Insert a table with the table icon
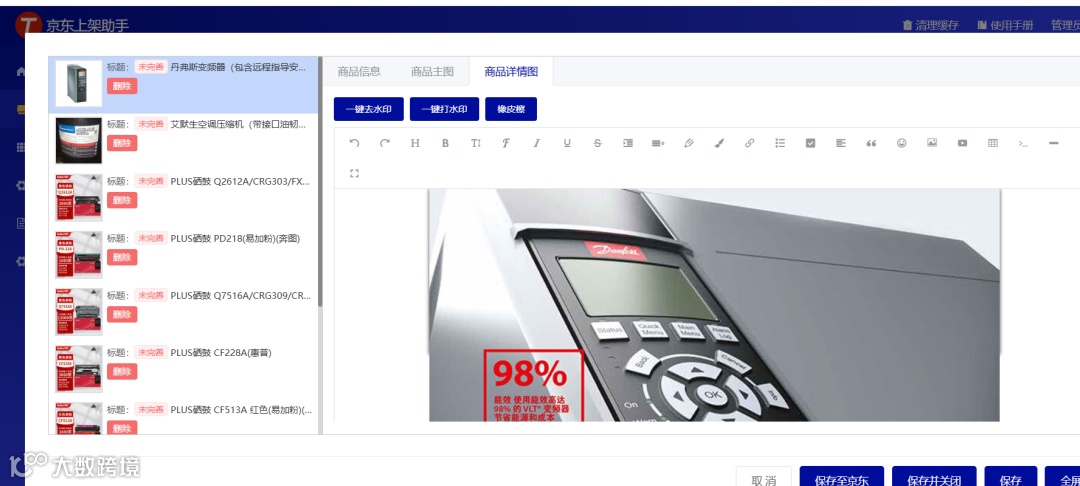 [993, 143]
